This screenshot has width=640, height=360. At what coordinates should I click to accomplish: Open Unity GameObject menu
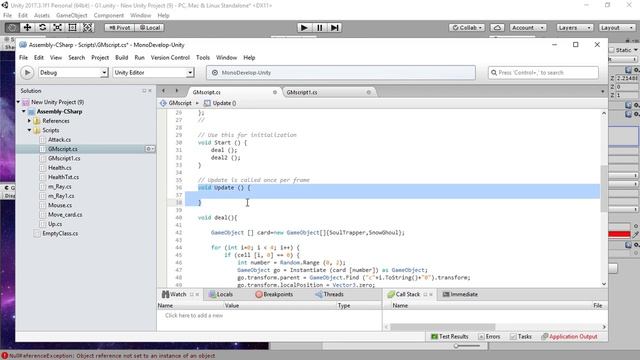click(x=72, y=15)
